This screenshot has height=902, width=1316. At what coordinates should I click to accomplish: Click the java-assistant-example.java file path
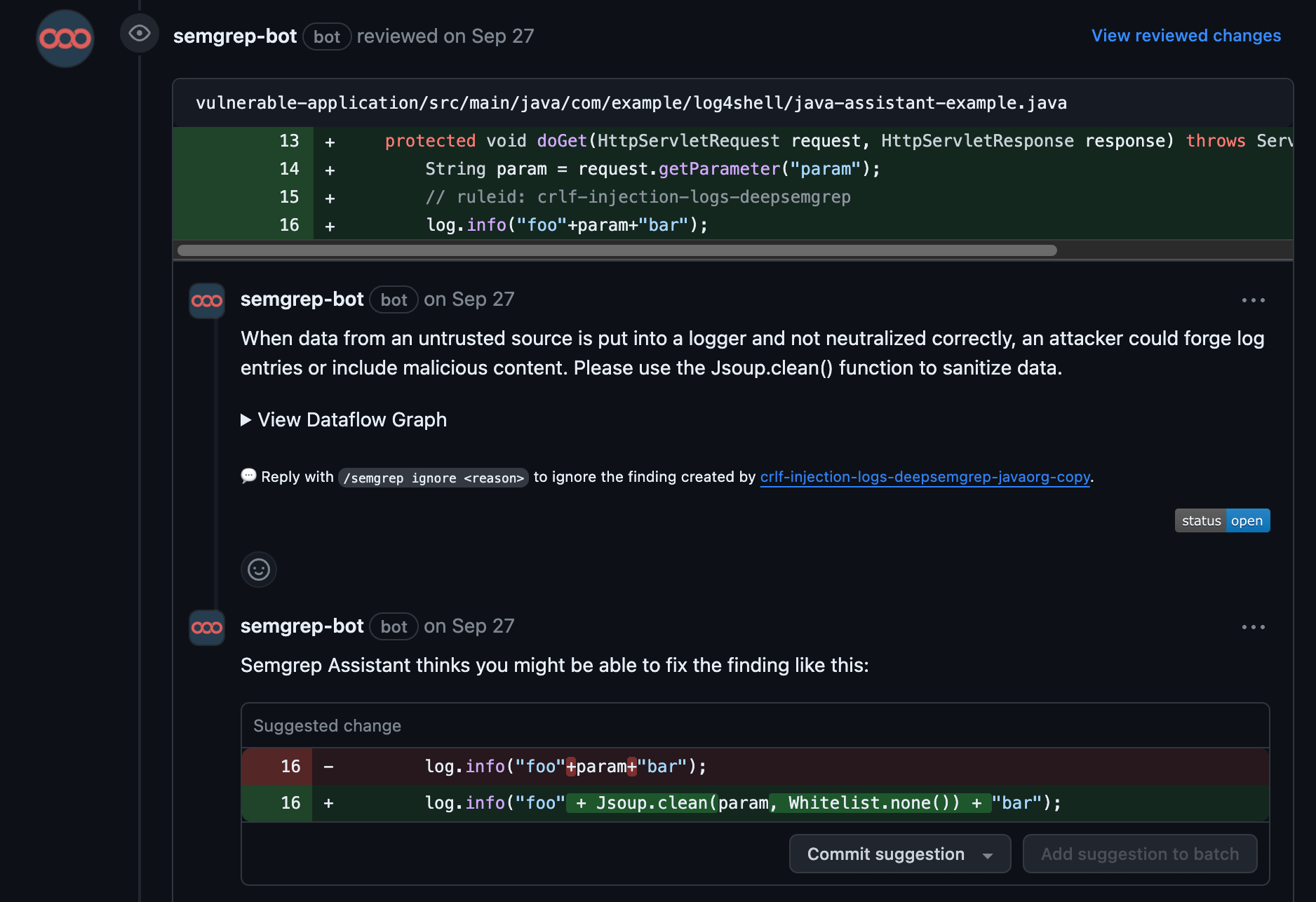click(631, 103)
